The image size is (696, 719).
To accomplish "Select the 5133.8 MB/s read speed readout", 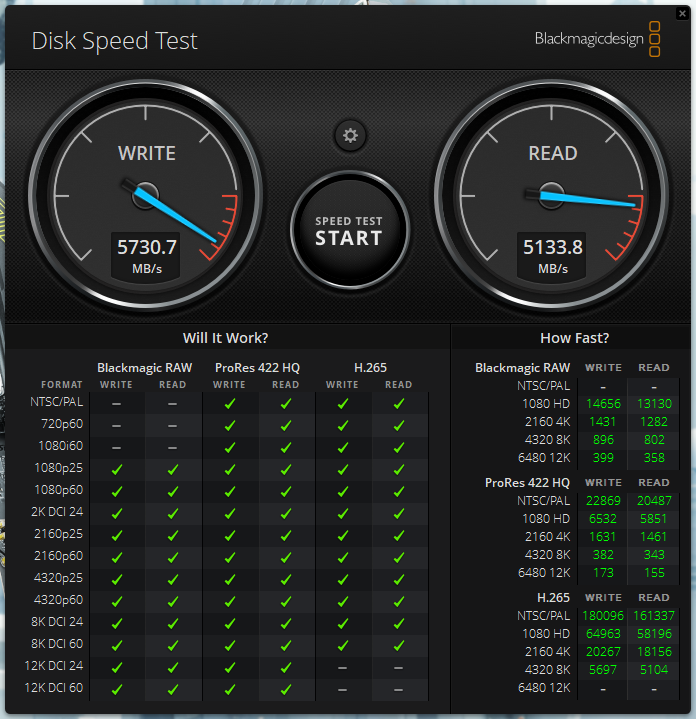I will click(x=552, y=247).
